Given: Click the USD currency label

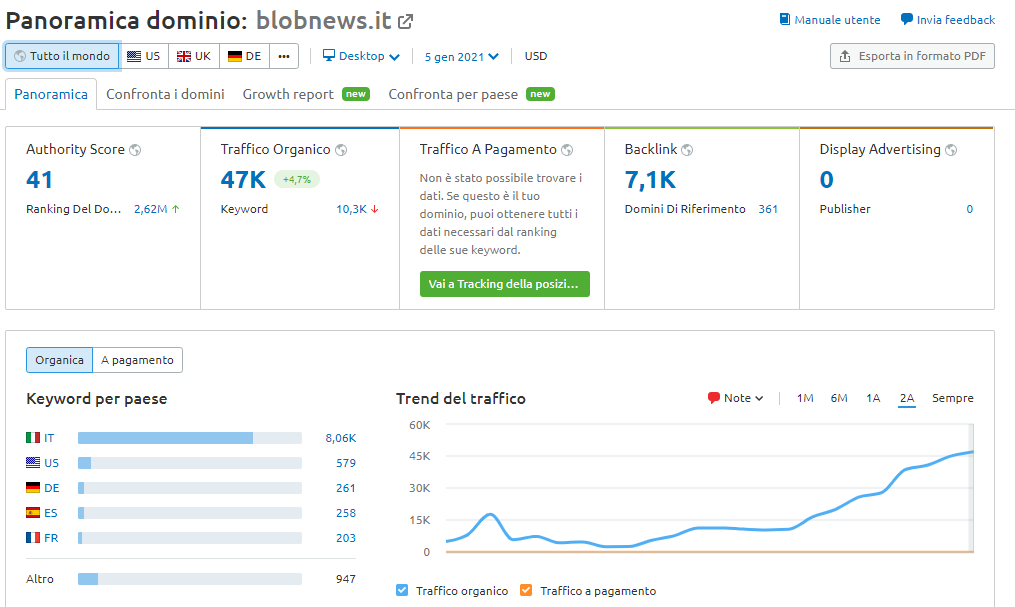Looking at the screenshot, I should pyautogui.click(x=535, y=56).
